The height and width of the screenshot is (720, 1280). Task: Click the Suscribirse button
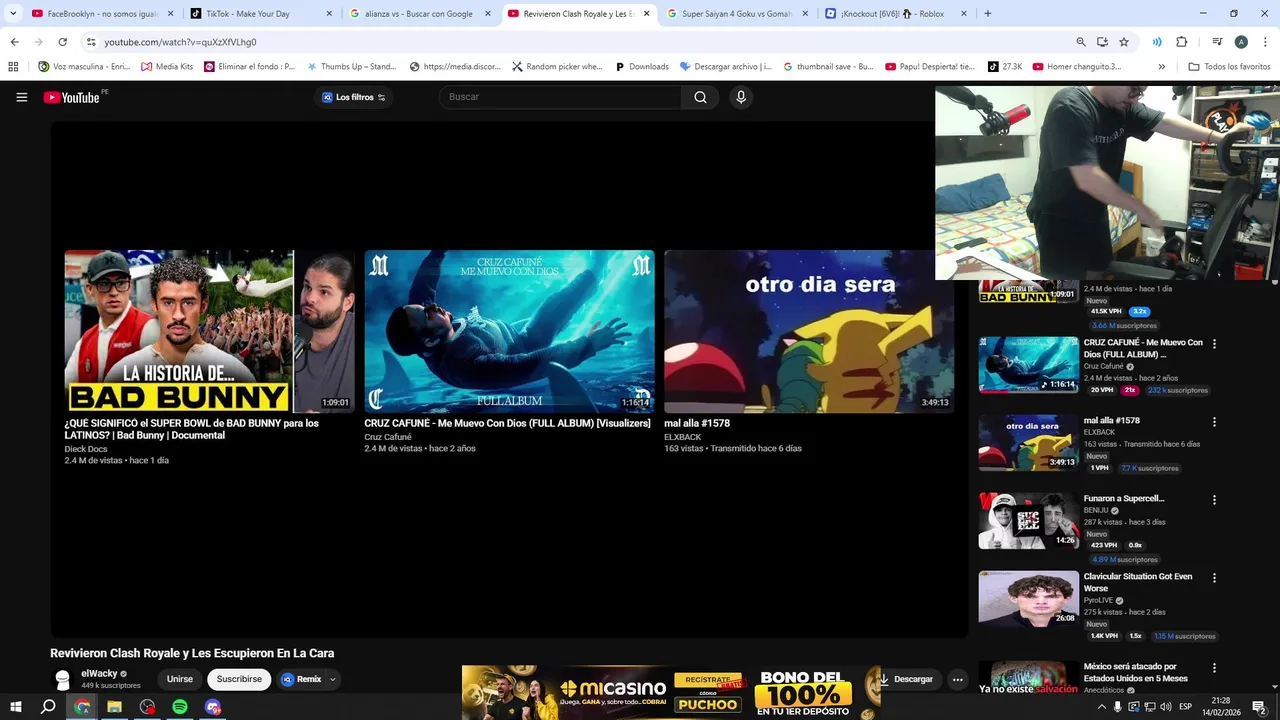[x=239, y=679]
